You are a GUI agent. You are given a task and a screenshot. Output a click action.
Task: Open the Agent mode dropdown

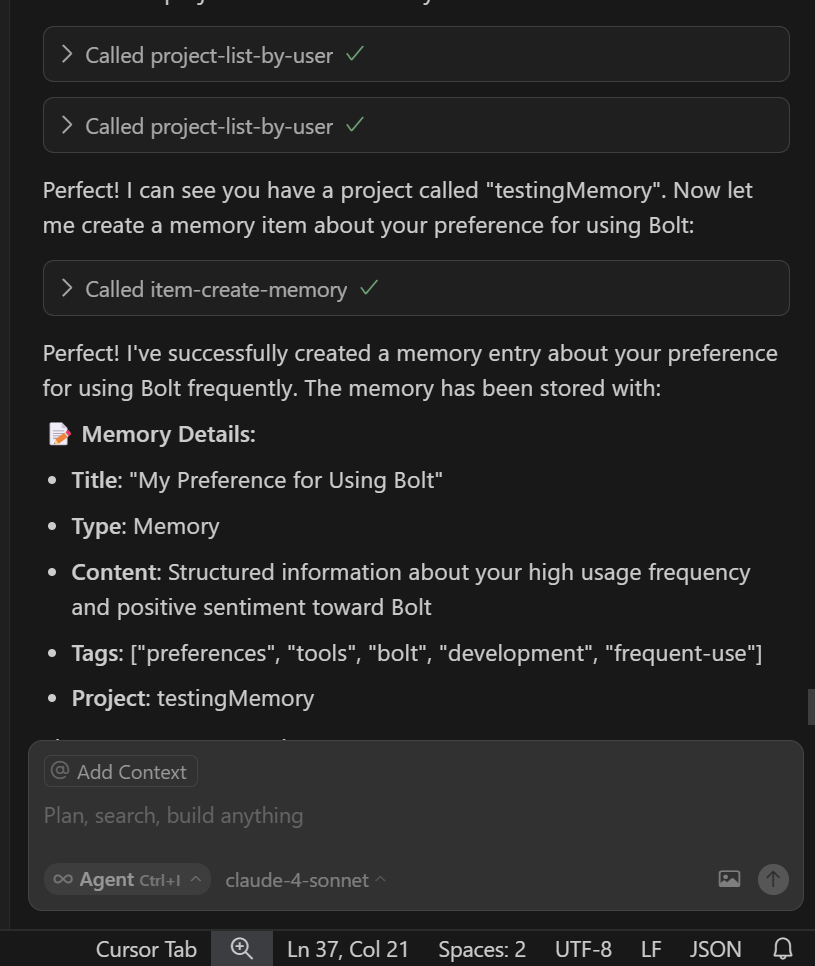128,879
